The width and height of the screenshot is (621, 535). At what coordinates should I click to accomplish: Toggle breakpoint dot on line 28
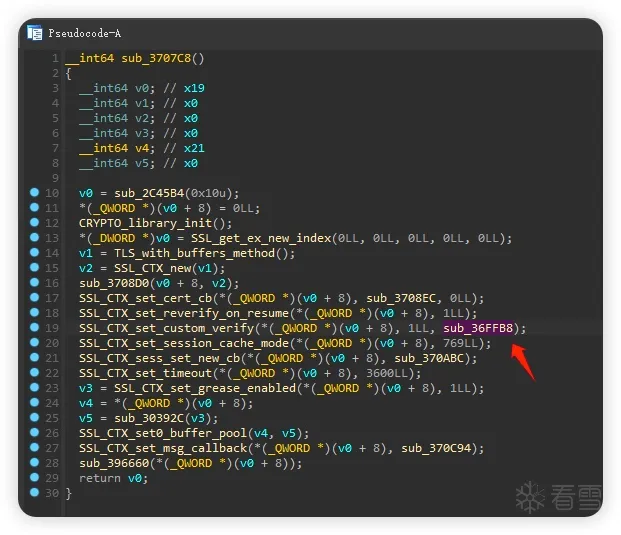(x=34, y=463)
